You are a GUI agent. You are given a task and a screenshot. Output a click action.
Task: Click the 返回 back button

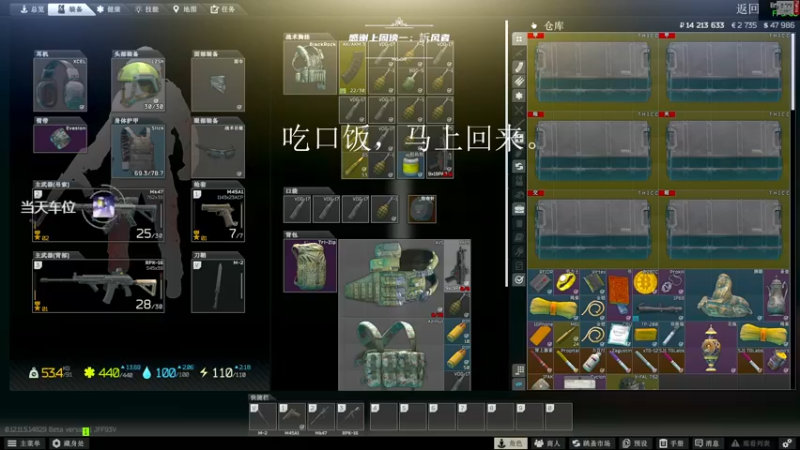(747, 9)
